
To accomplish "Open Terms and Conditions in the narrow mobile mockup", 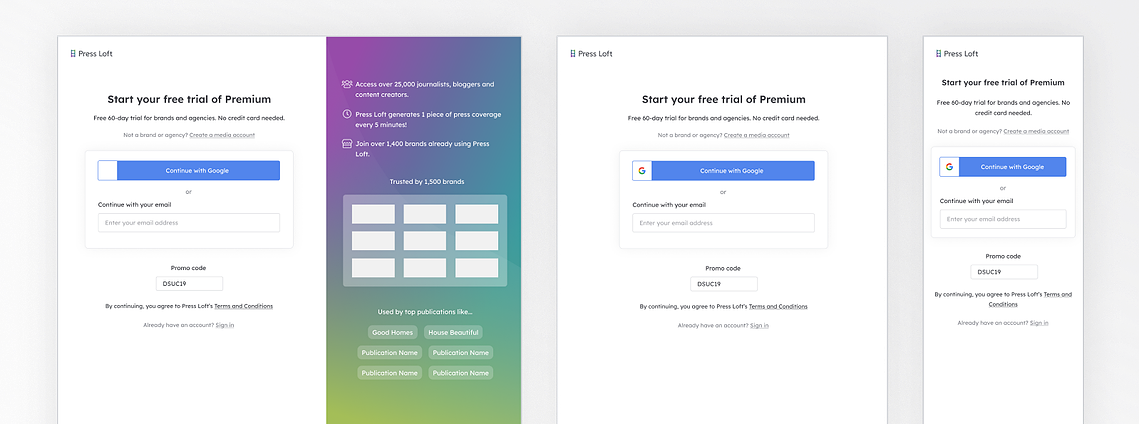I will 1030,299.
